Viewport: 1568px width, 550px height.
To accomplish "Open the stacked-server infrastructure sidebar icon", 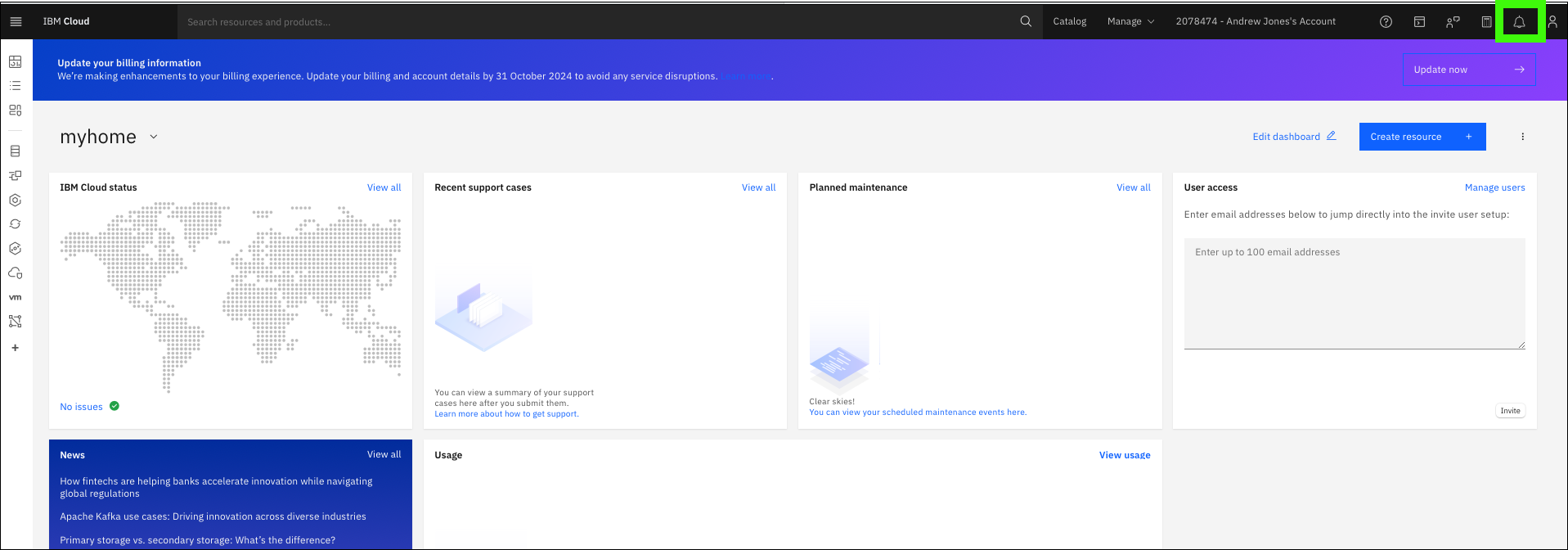I will coord(15,151).
